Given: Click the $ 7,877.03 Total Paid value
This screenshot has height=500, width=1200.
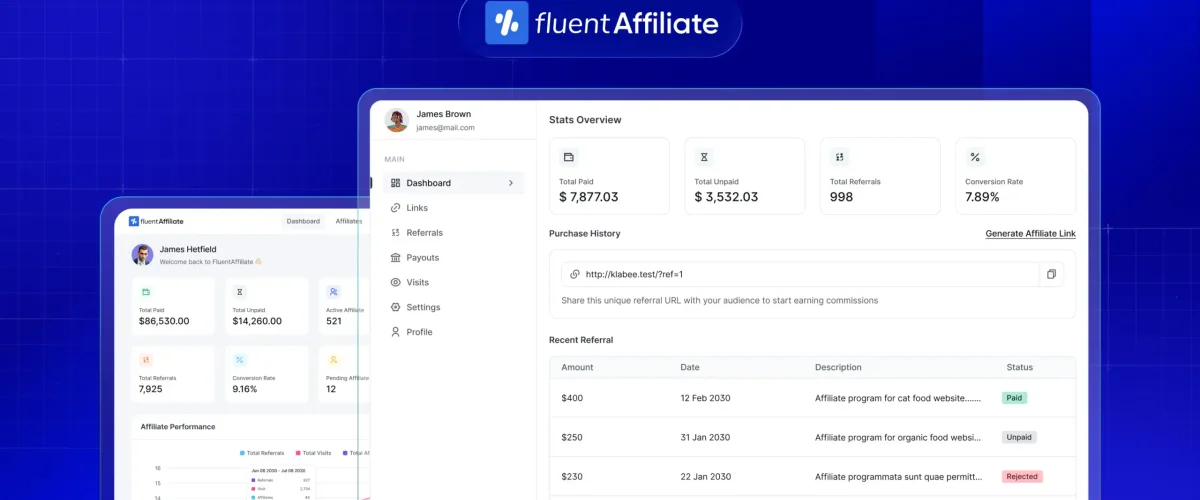Looking at the screenshot, I should pos(588,197).
